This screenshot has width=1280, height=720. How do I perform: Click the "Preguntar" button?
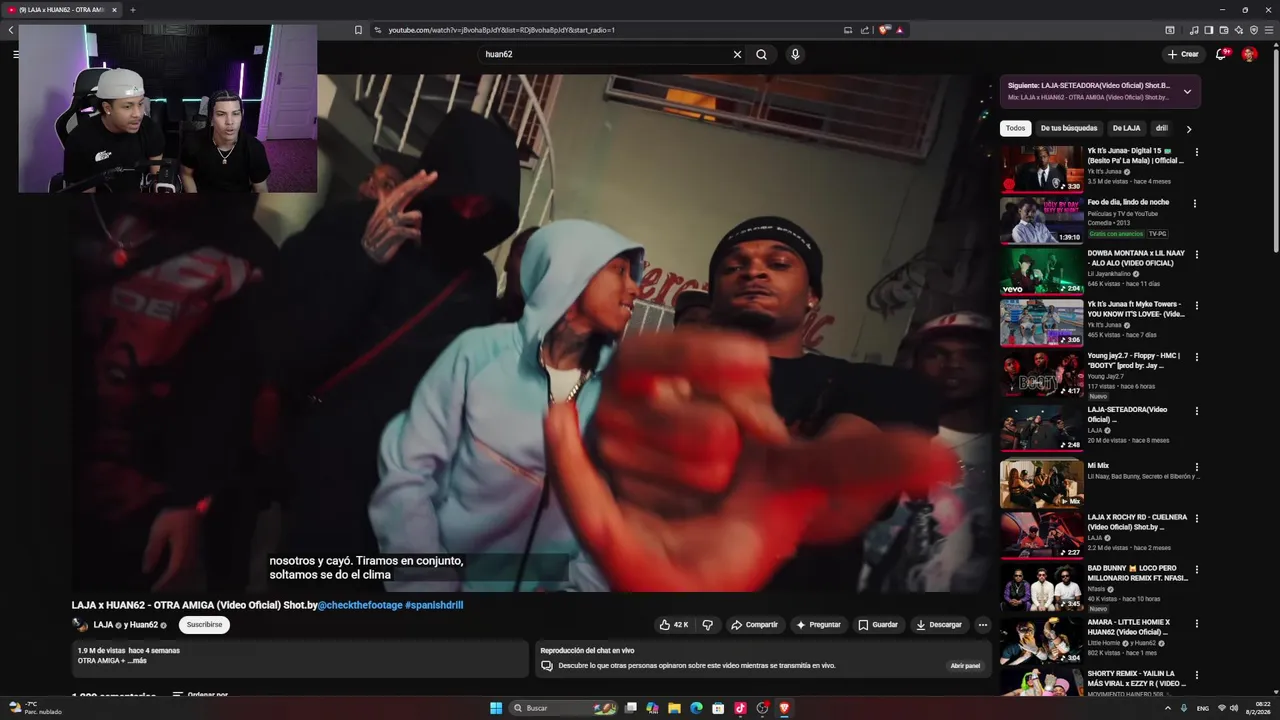click(x=818, y=625)
